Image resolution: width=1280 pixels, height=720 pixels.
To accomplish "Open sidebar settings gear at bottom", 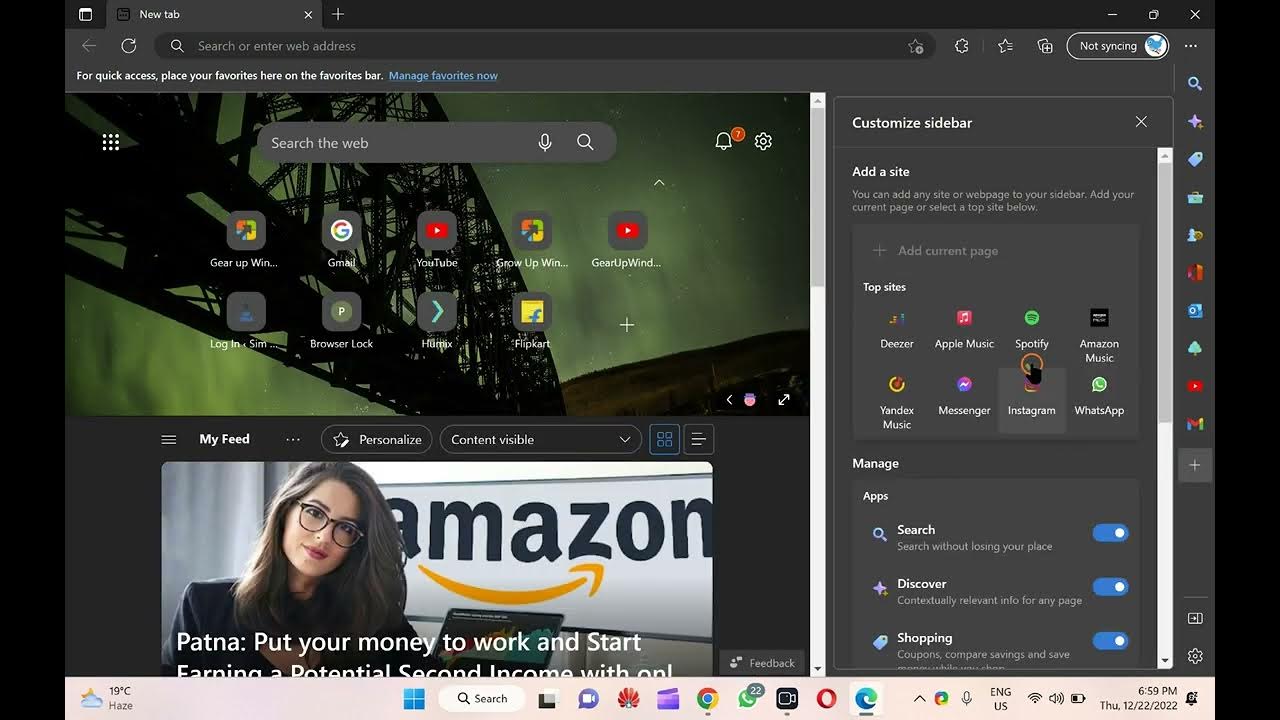I will click(x=1194, y=656).
